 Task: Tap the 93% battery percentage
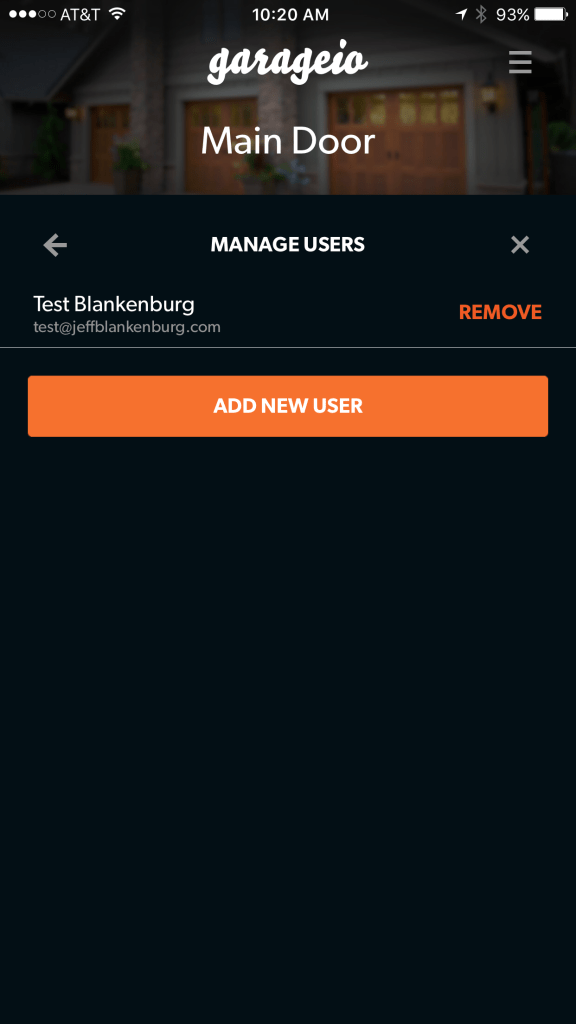513,14
